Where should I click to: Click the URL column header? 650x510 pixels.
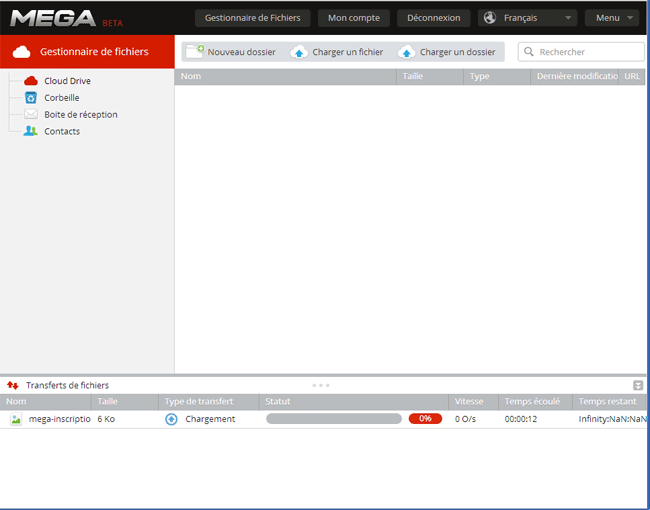coord(632,76)
